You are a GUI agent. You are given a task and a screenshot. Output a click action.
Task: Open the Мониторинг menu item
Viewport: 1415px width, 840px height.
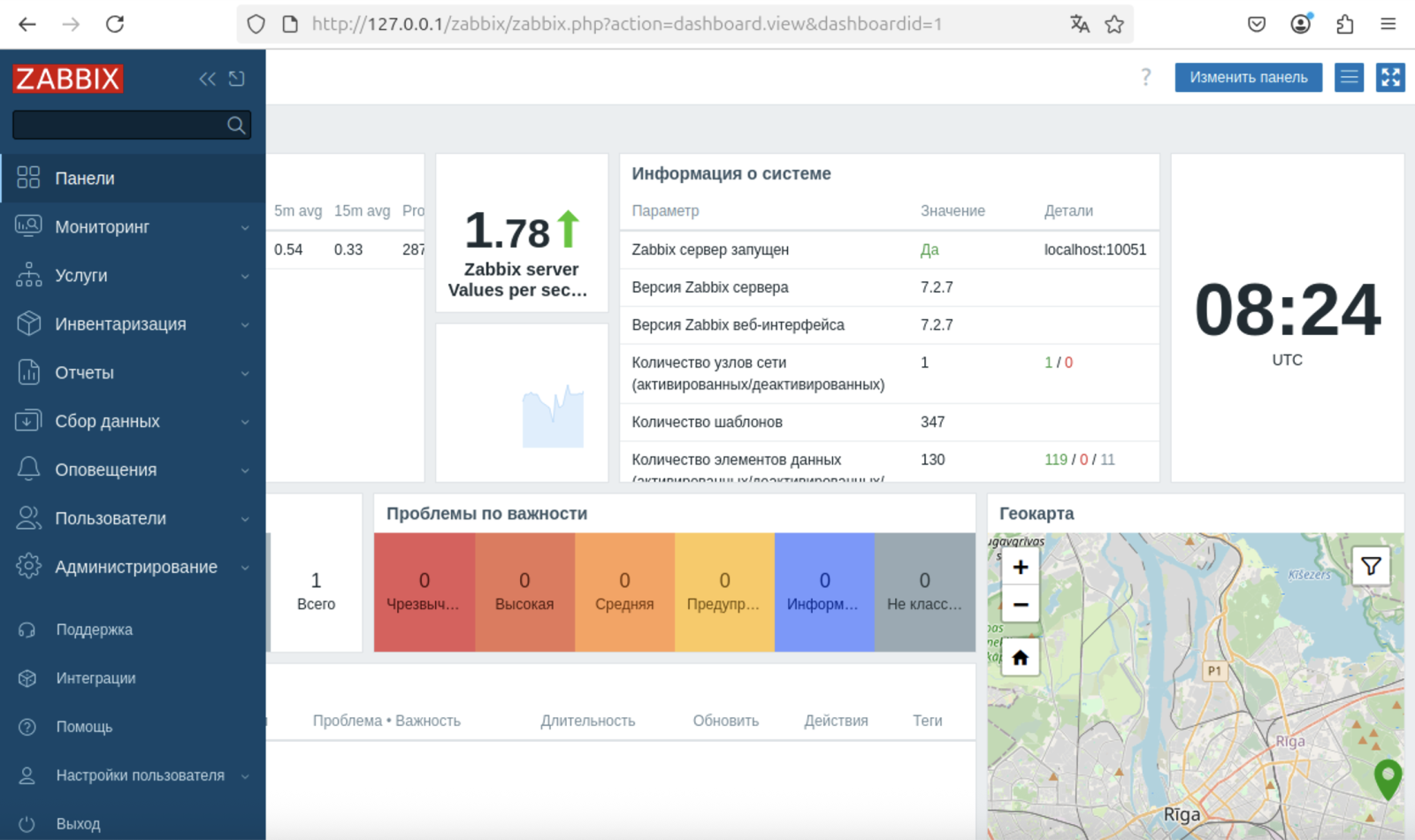pyautogui.click(x=133, y=226)
